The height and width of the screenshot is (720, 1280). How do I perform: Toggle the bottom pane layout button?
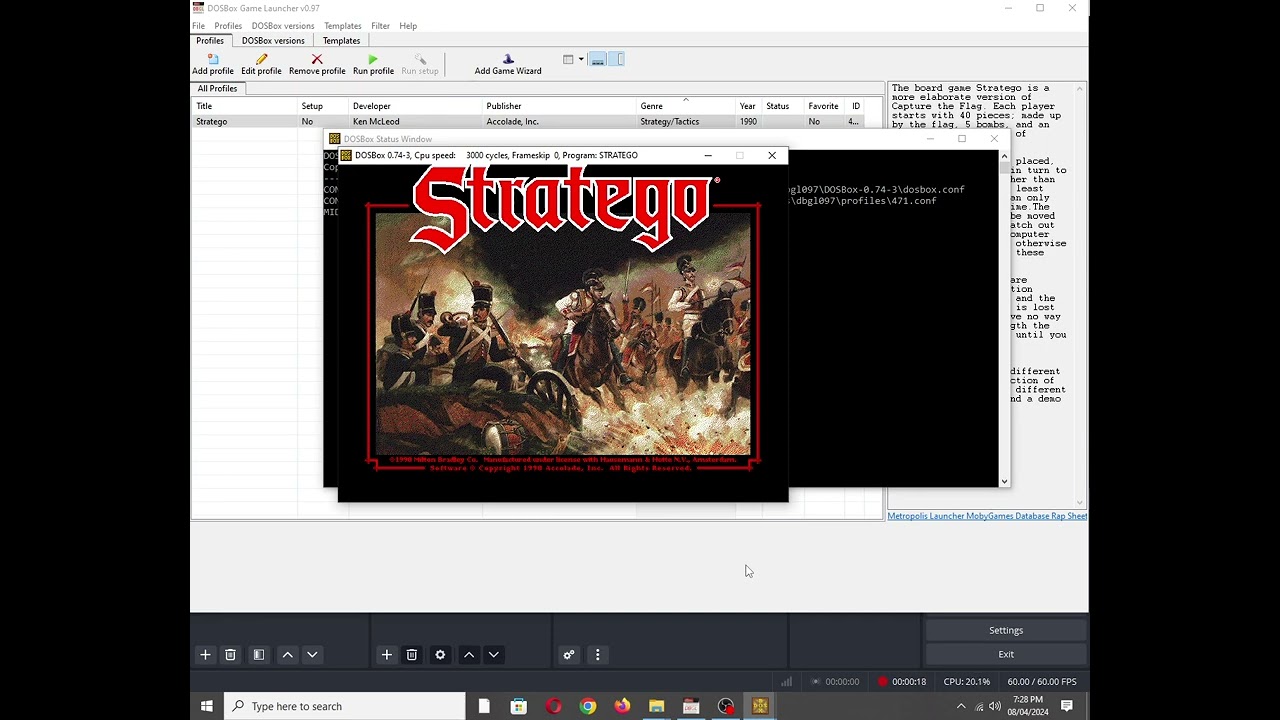pyautogui.click(x=598, y=60)
